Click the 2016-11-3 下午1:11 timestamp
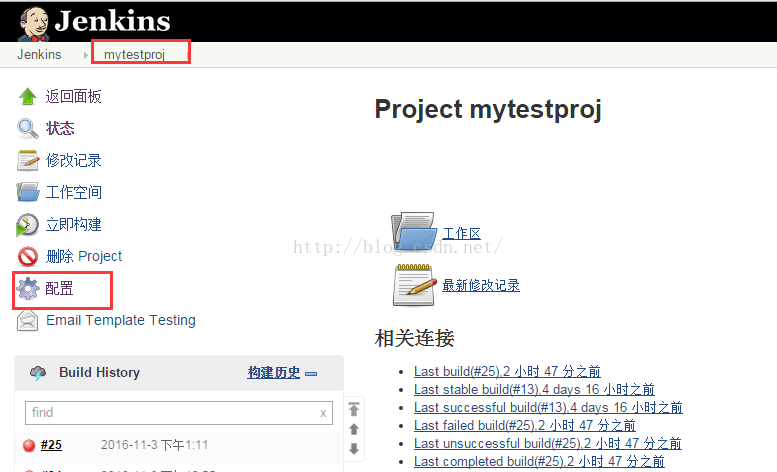The width and height of the screenshot is (777, 472). 155,445
